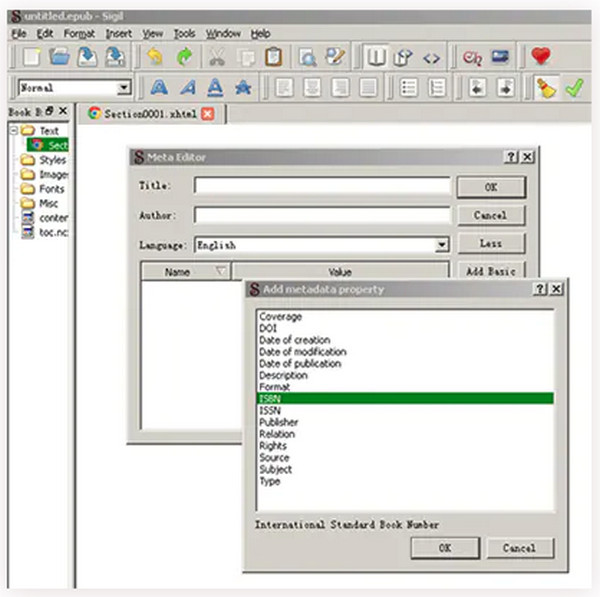The height and width of the screenshot is (597, 600).
Task: Close the Section0001.xhtml tab
Action: pyautogui.click(x=208, y=114)
